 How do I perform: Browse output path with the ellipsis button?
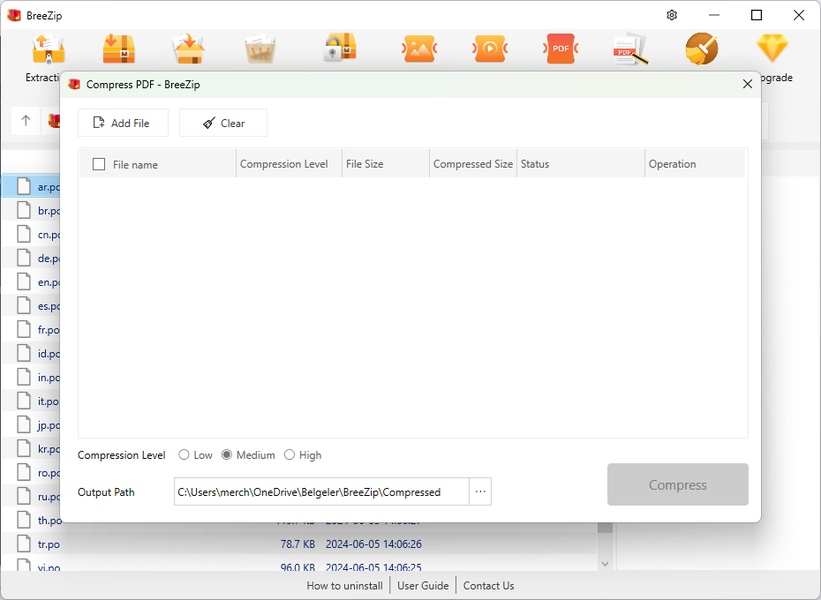[480, 492]
